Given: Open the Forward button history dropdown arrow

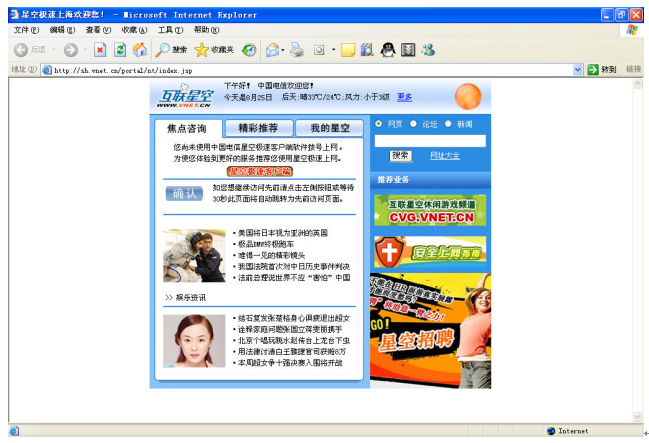Looking at the screenshot, I should [85, 50].
